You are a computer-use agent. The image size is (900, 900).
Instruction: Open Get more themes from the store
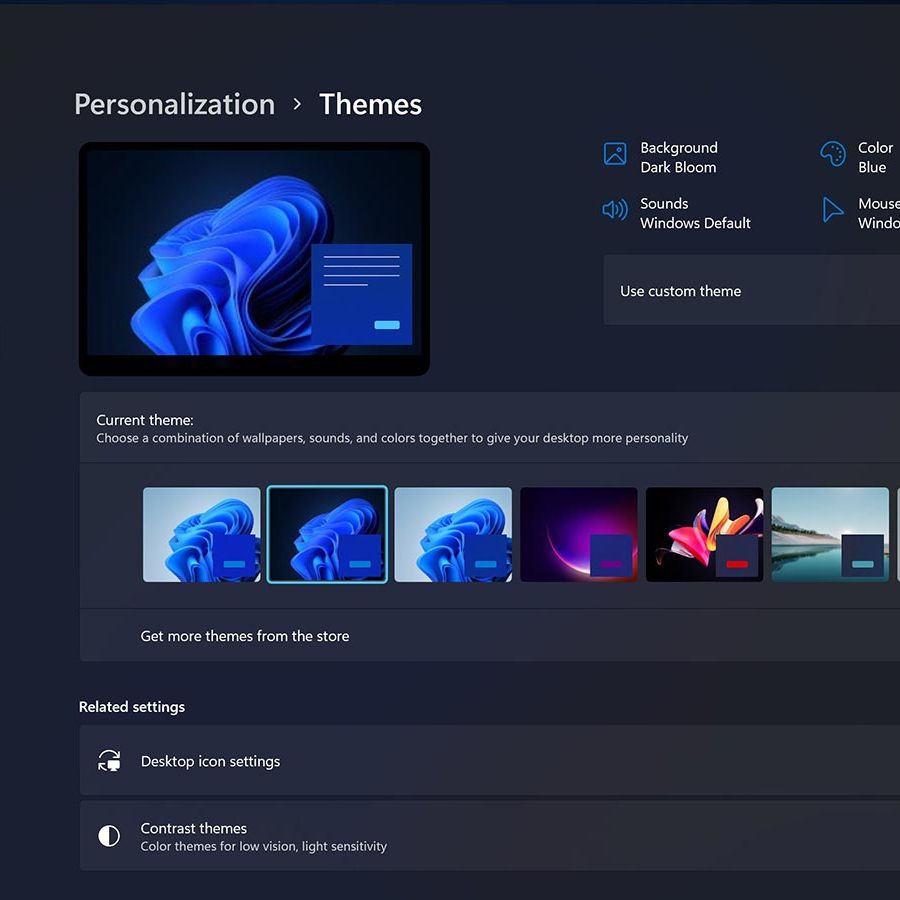(244, 635)
